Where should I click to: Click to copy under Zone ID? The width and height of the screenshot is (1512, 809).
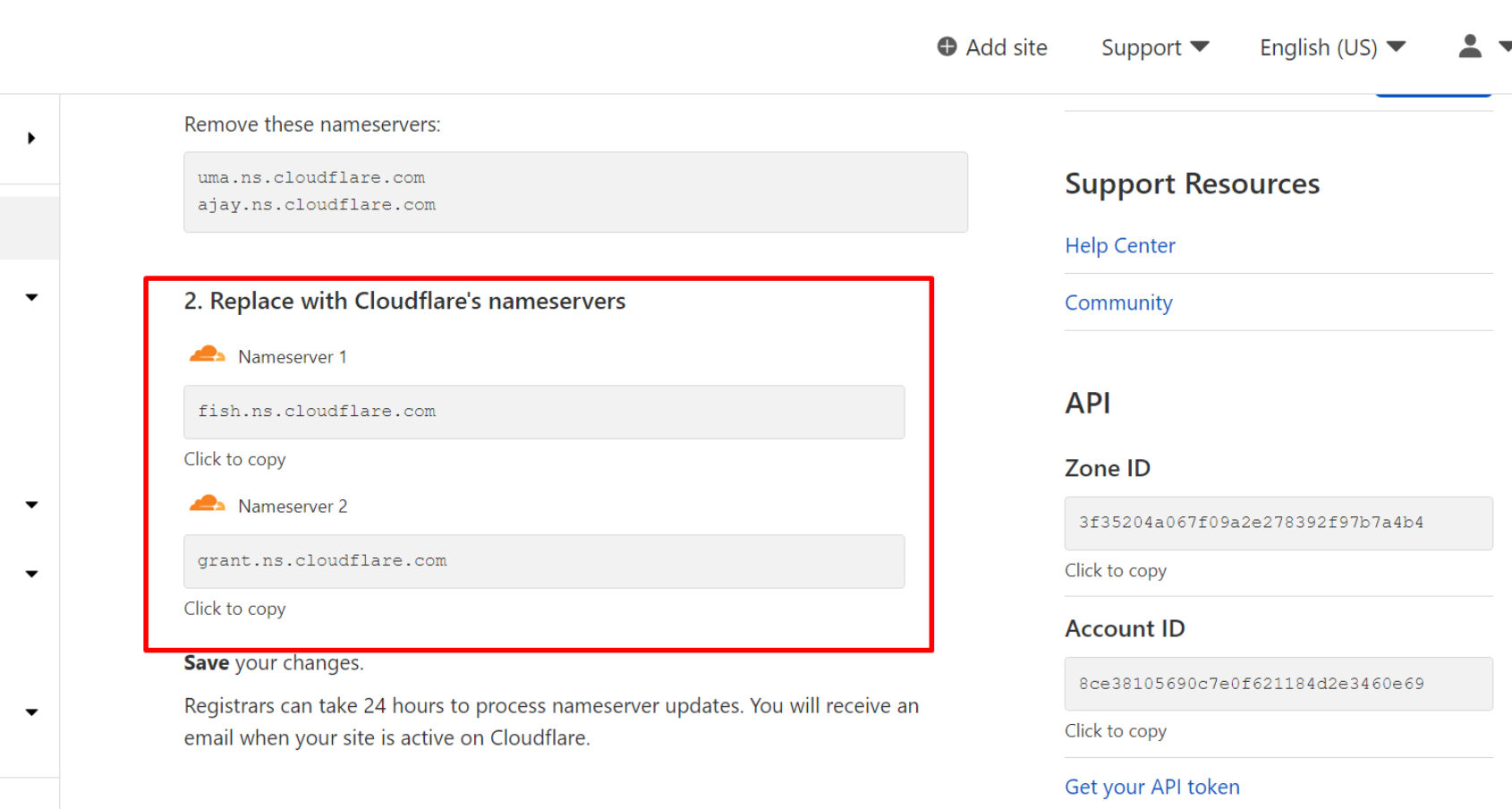(1115, 571)
